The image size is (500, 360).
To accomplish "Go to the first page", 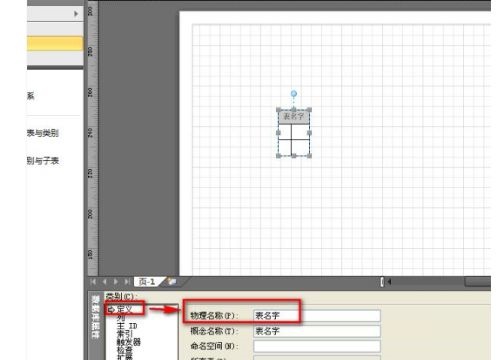I will coord(93,282).
